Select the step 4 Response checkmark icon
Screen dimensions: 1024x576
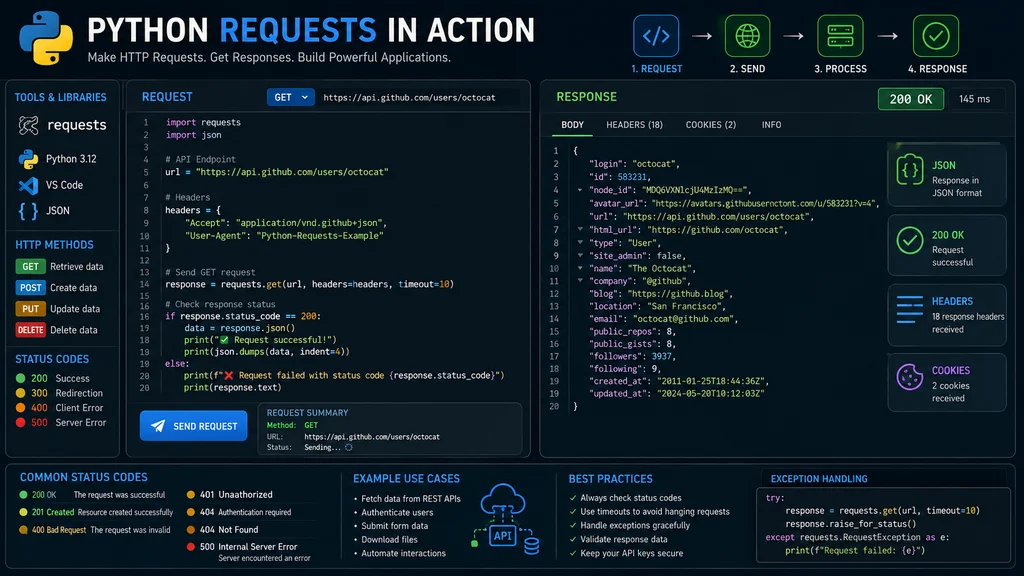coord(936,36)
